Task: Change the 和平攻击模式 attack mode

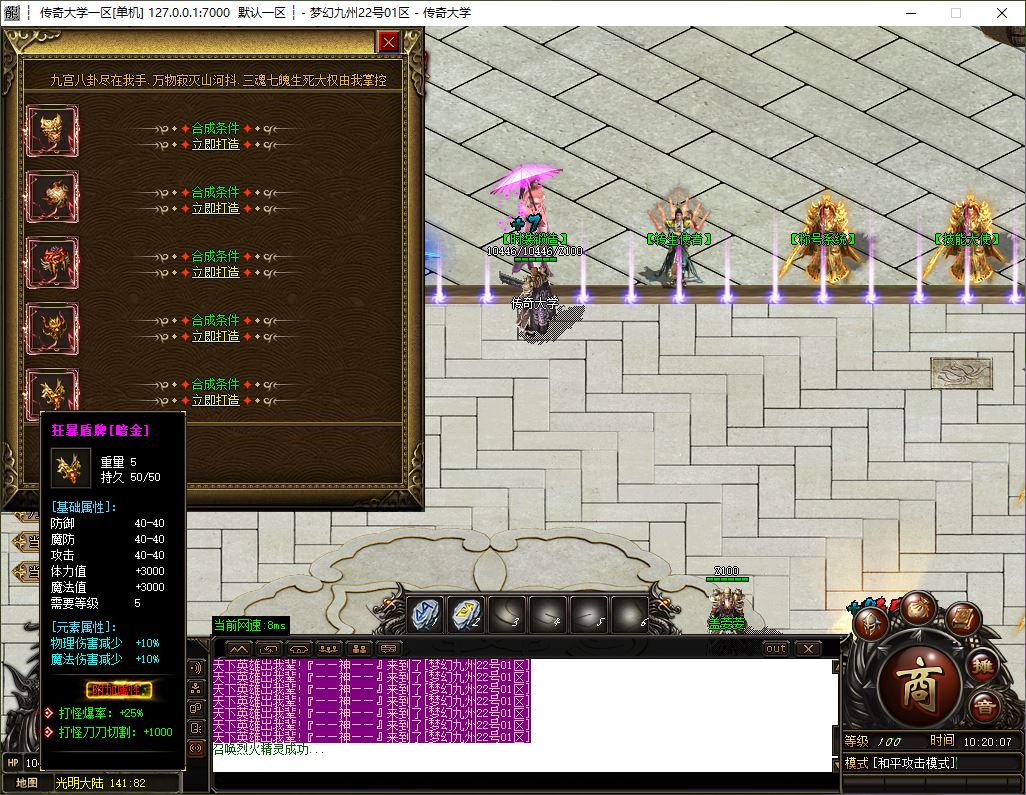Action: [x=900, y=763]
